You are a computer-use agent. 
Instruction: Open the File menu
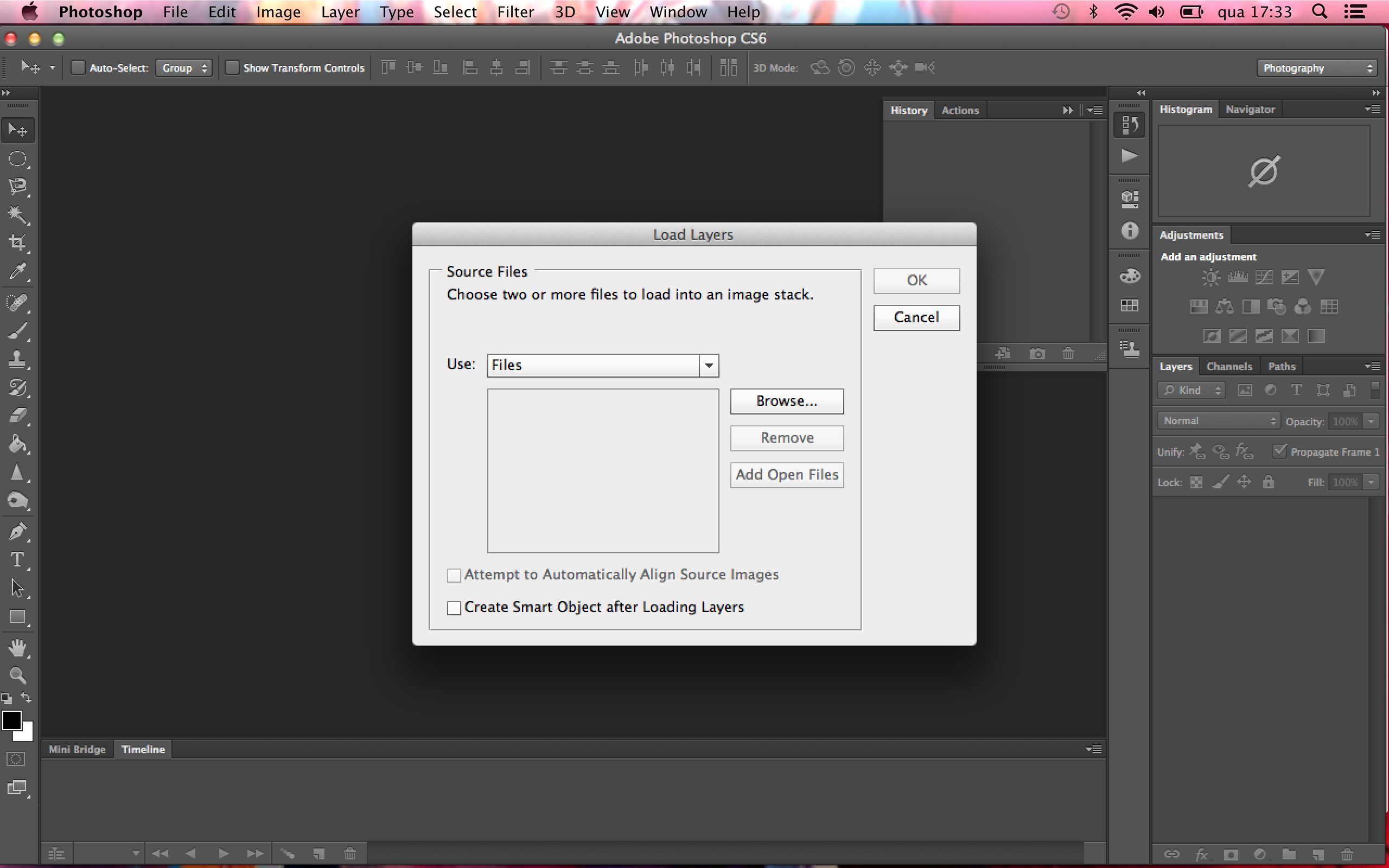click(176, 11)
